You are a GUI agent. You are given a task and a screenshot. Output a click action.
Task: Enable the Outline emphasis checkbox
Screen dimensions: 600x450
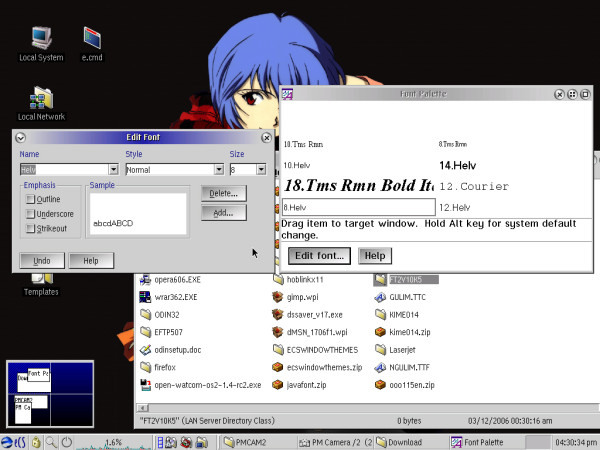click(31, 199)
